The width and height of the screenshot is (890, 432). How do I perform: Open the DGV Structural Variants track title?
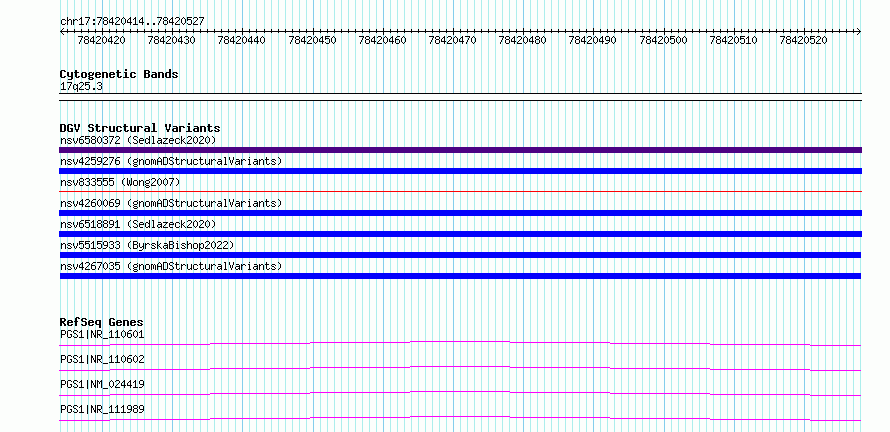(x=140, y=128)
